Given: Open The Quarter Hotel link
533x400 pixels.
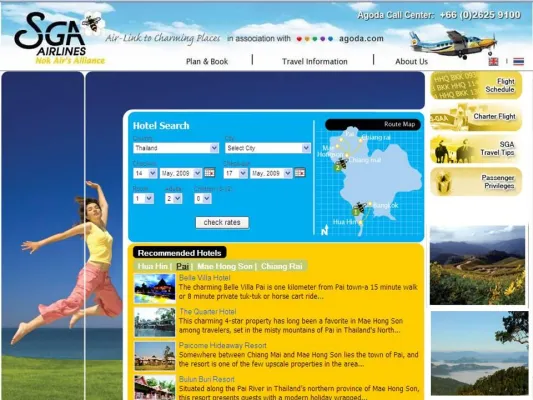Looking at the screenshot, I should 207,312.
